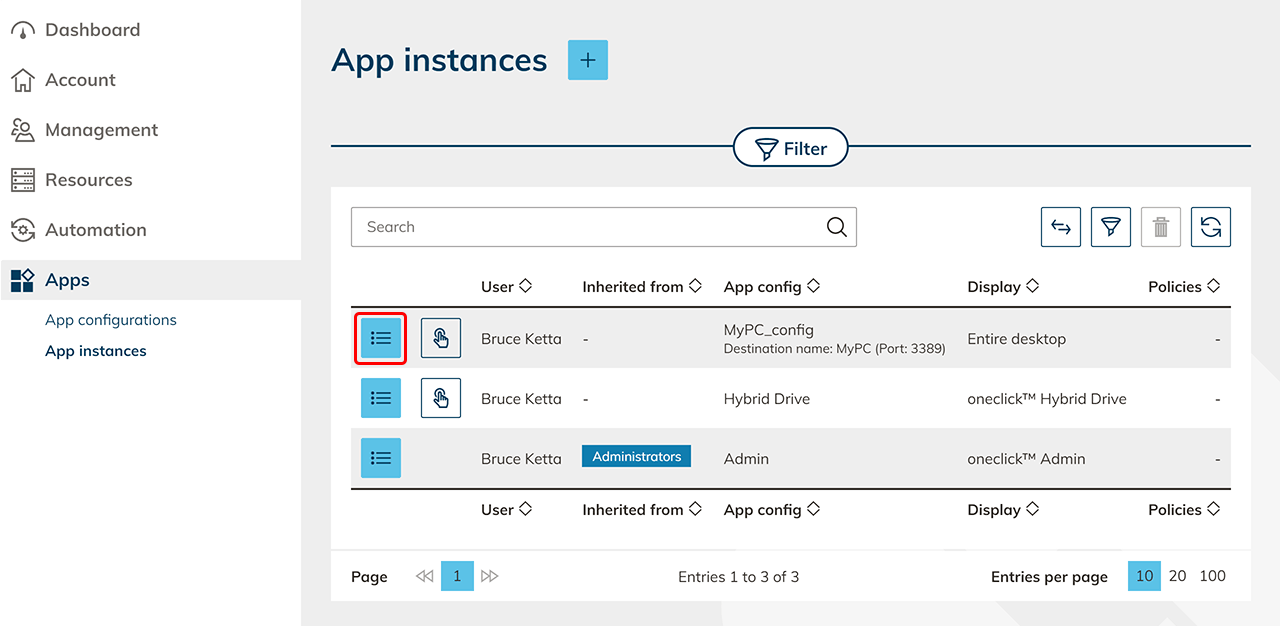
Task: Sort by top App config column header
Action: click(x=771, y=287)
